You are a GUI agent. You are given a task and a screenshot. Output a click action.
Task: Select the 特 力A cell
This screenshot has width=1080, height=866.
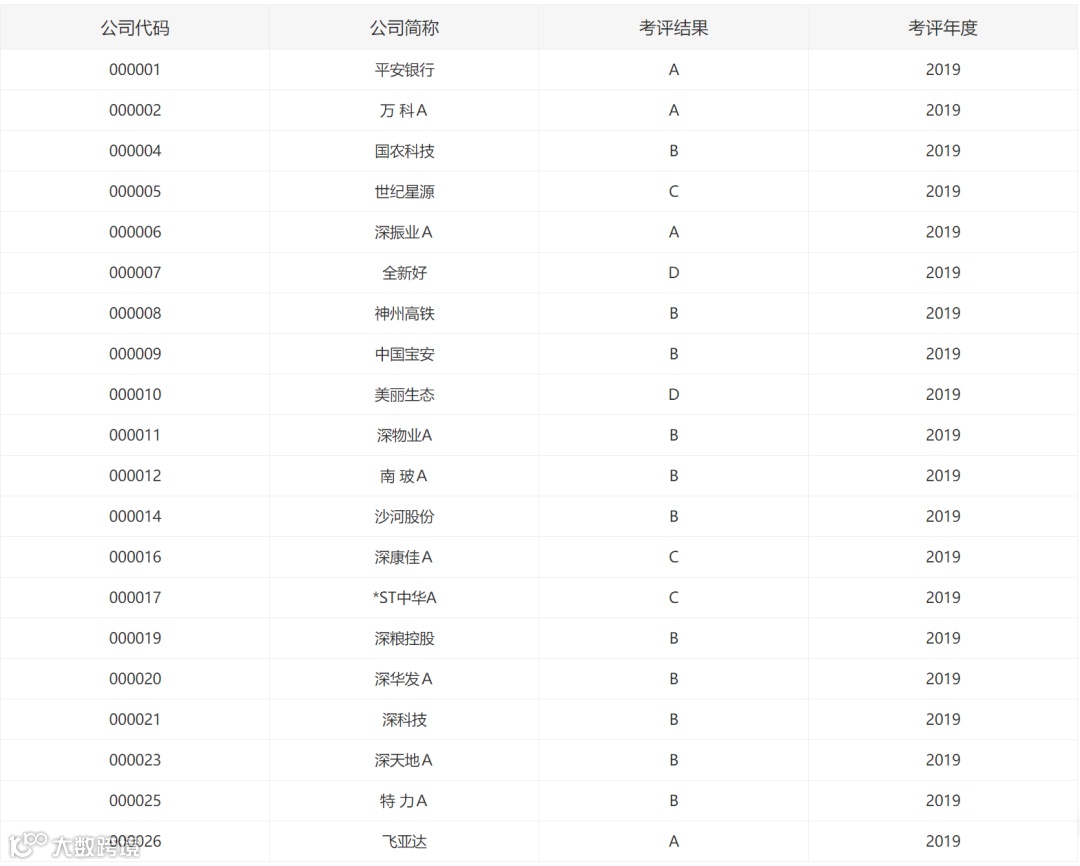[404, 801]
